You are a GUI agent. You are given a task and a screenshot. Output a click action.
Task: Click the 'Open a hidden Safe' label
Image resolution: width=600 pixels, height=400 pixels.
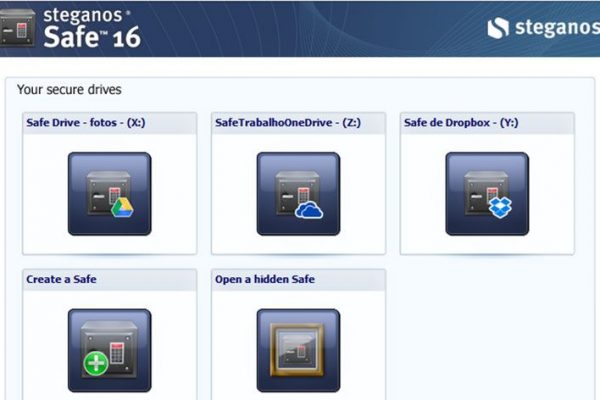tap(265, 279)
